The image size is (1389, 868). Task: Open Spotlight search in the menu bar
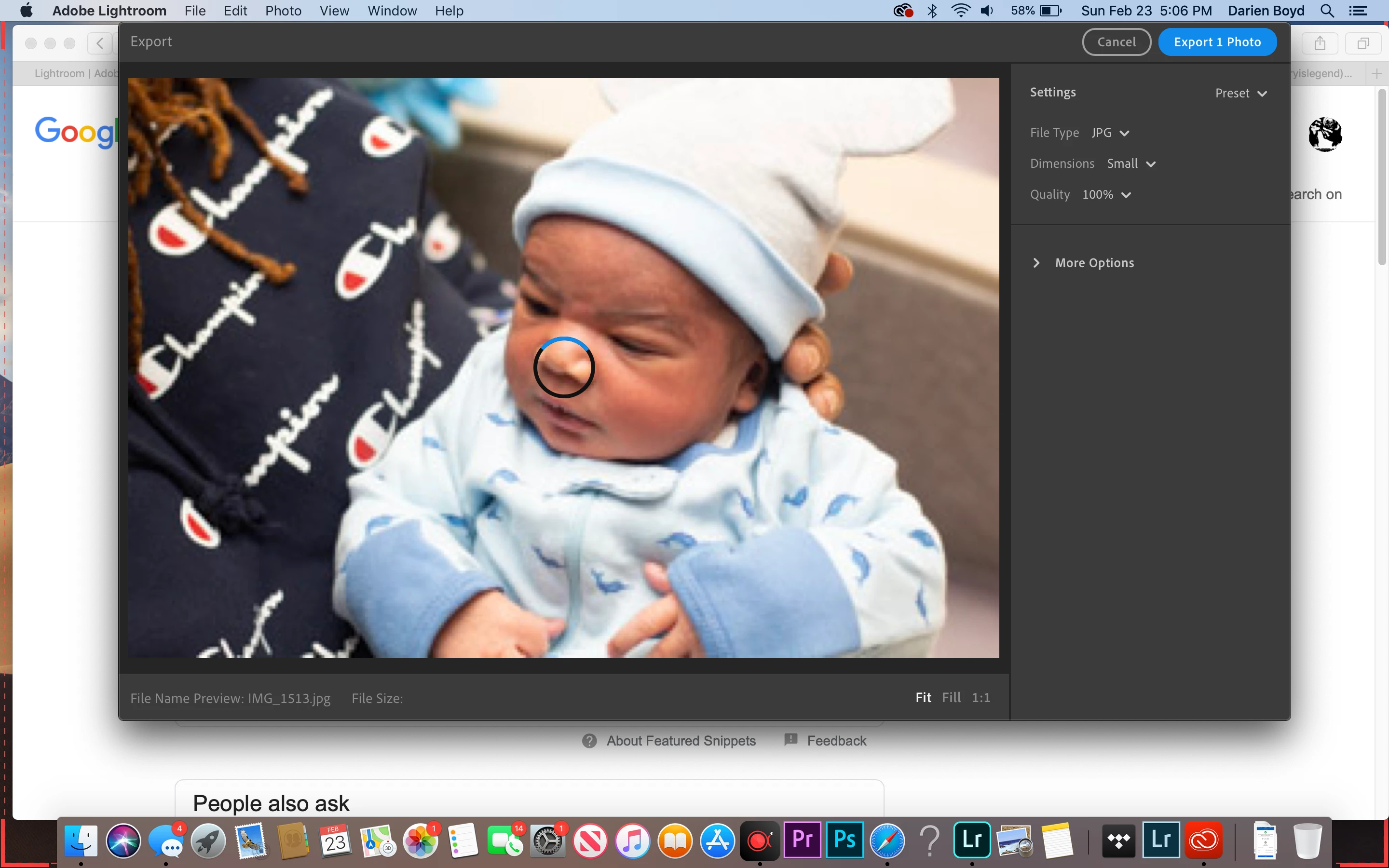(x=1327, y=11)
